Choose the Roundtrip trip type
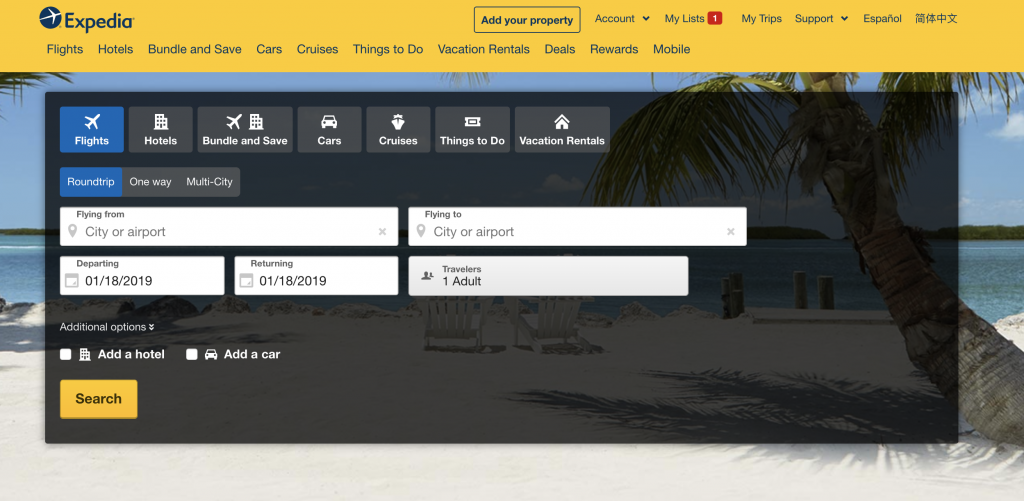This screenshot has height=501, width=1024. pyautogui.click(x=91, y=182)
